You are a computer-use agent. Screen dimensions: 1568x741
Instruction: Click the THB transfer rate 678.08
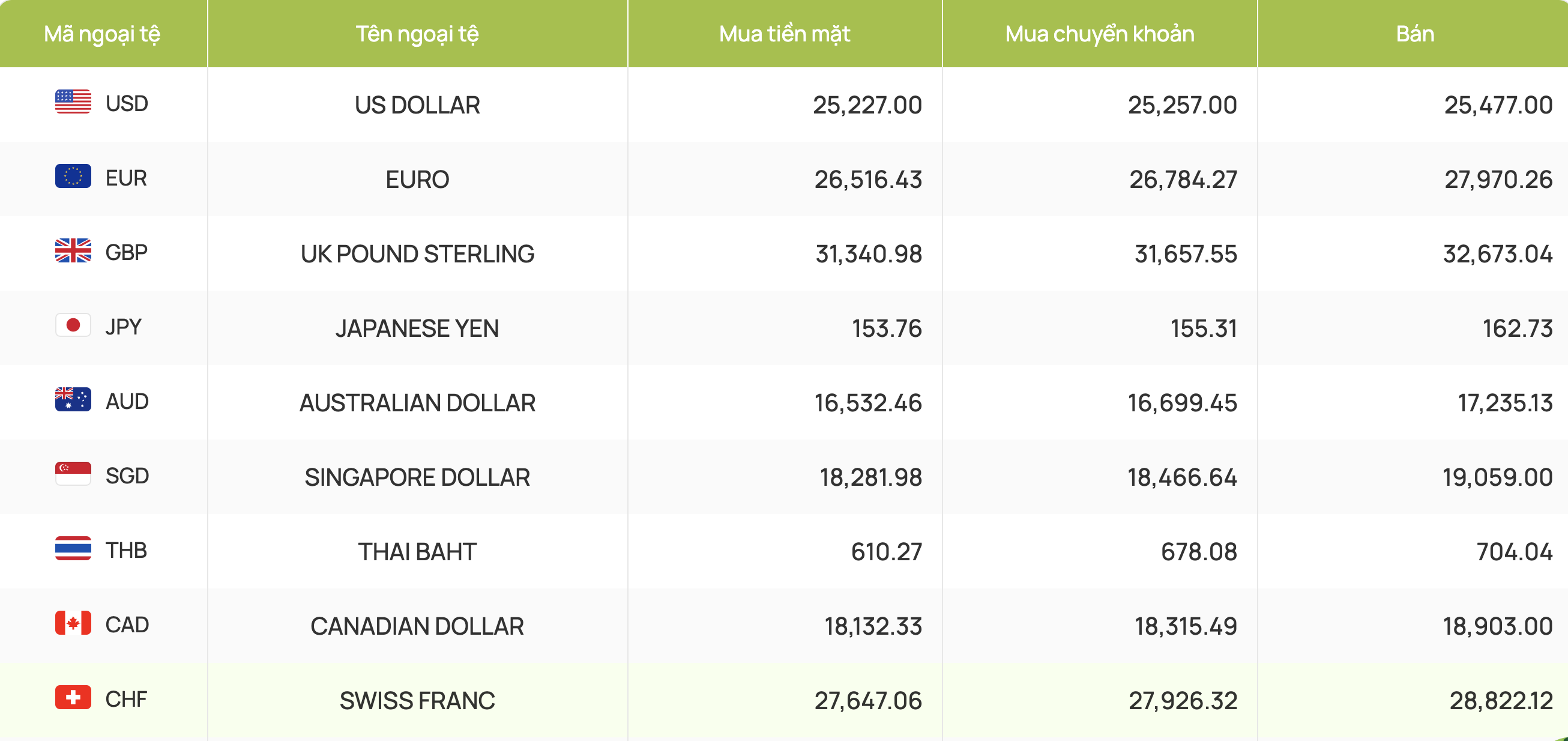point(1199,552)
